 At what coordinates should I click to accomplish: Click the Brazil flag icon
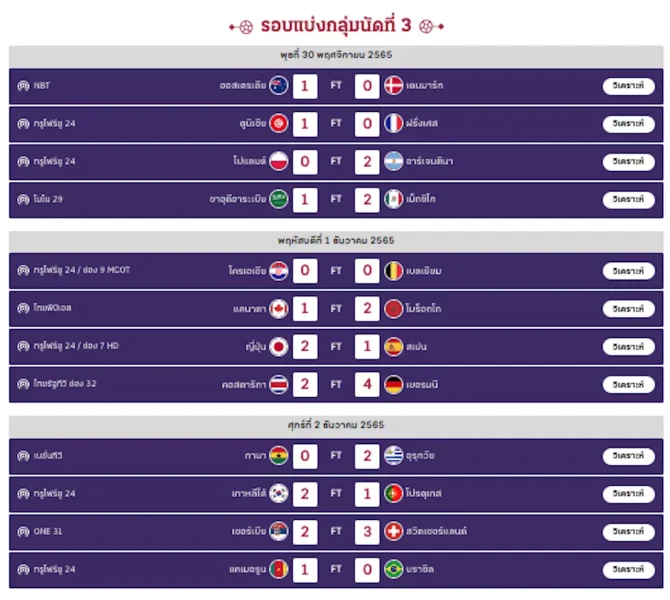(393, 569)
